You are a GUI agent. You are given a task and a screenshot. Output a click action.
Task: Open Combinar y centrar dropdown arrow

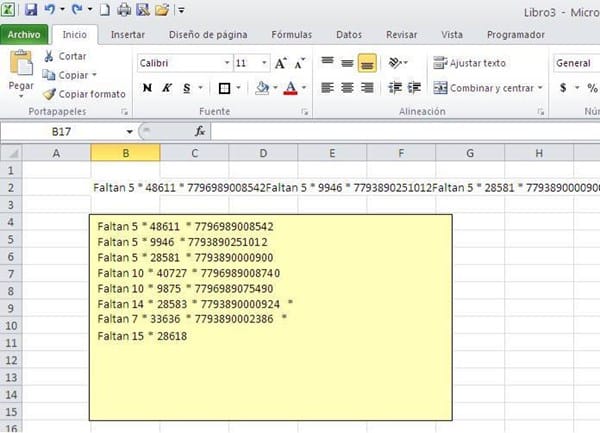point(540,88)
